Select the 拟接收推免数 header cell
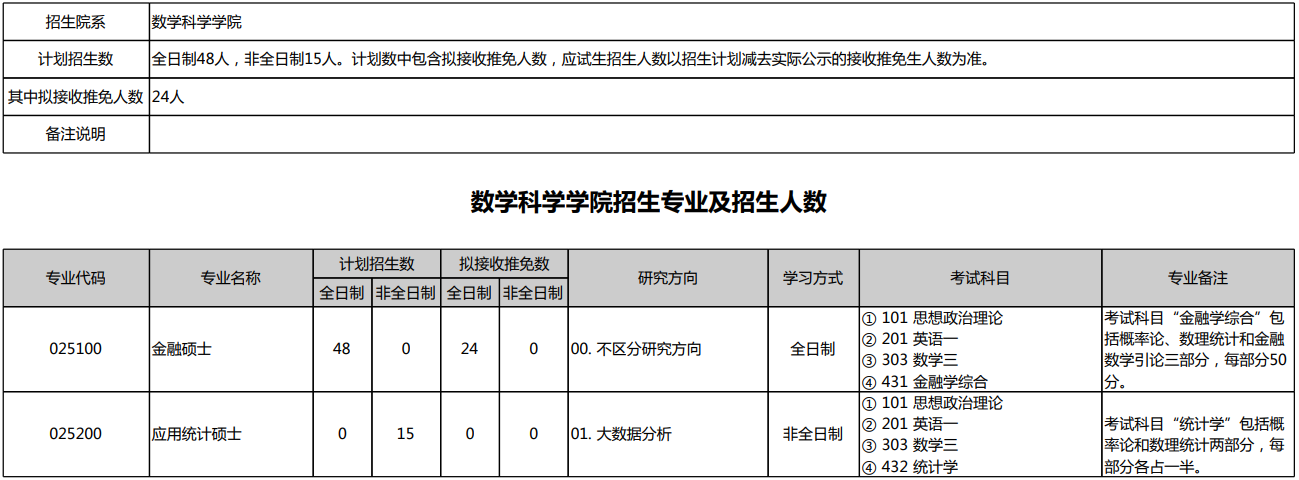Viewport: 1299px width, 480px height. pyautogui.click(x=504, y=264)
